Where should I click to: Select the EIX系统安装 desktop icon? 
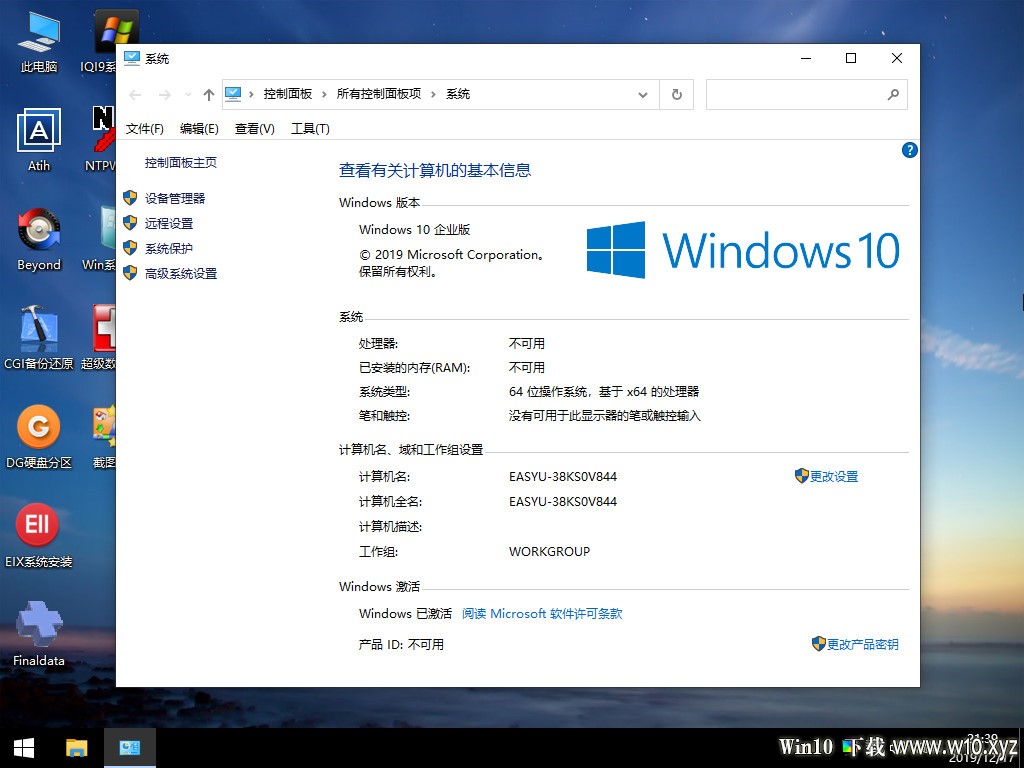[x=39, y=537]
